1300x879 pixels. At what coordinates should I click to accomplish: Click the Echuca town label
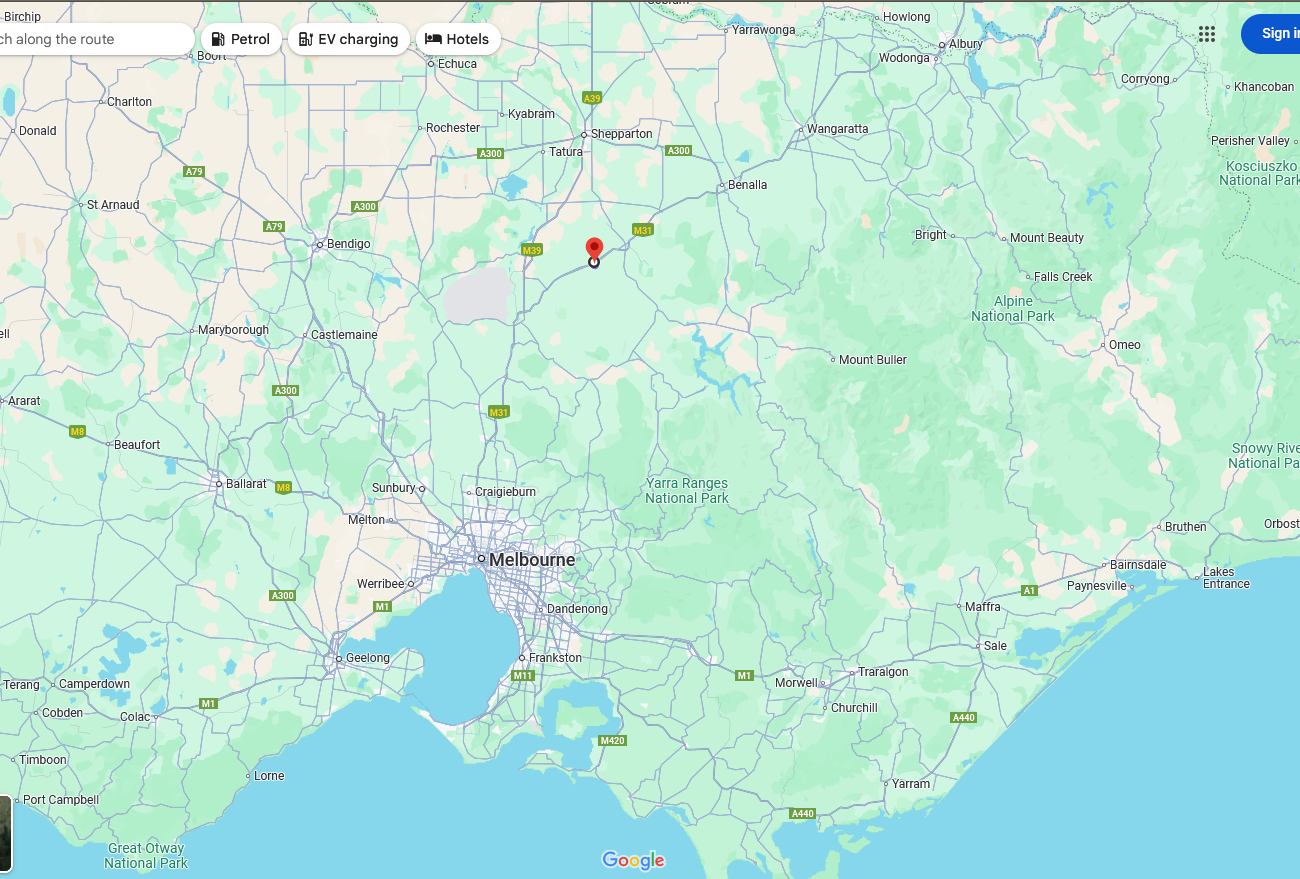pos(457,64)
